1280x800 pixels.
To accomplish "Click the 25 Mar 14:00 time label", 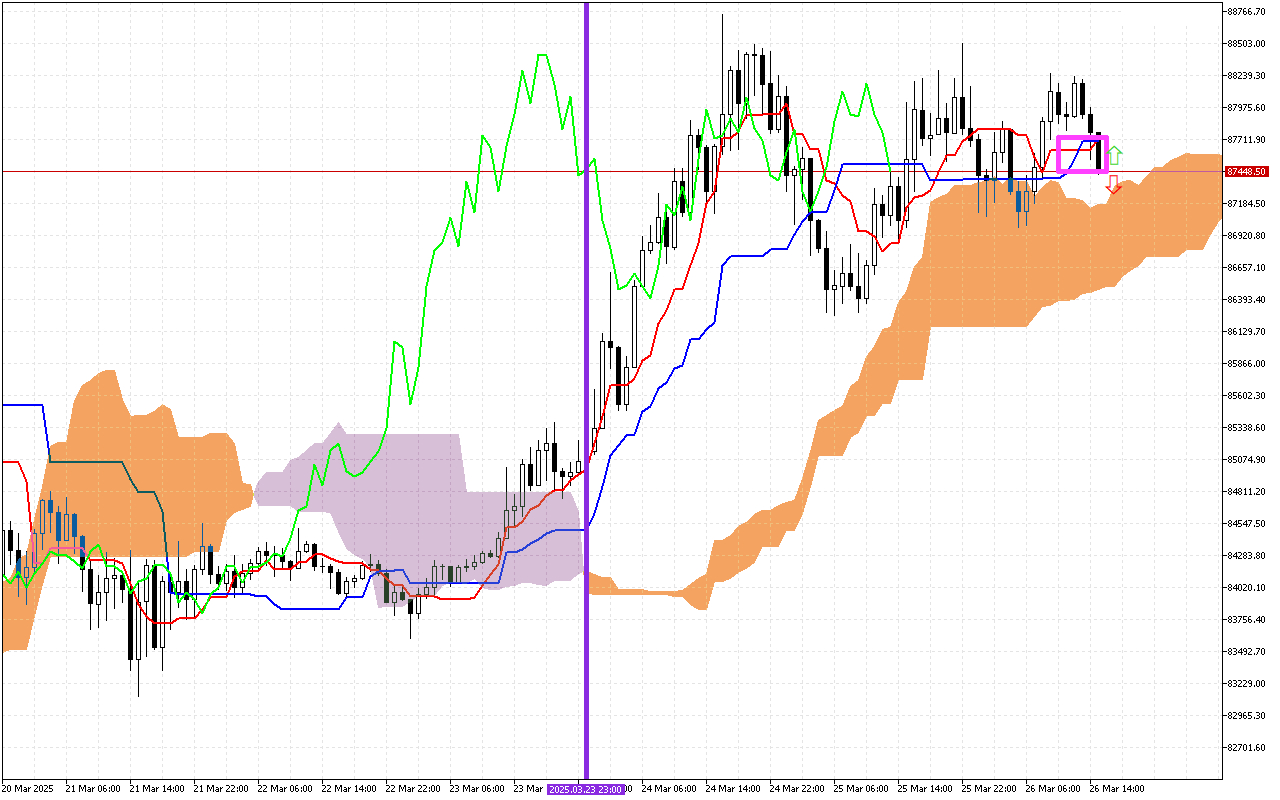I will (x=925, y=789).
